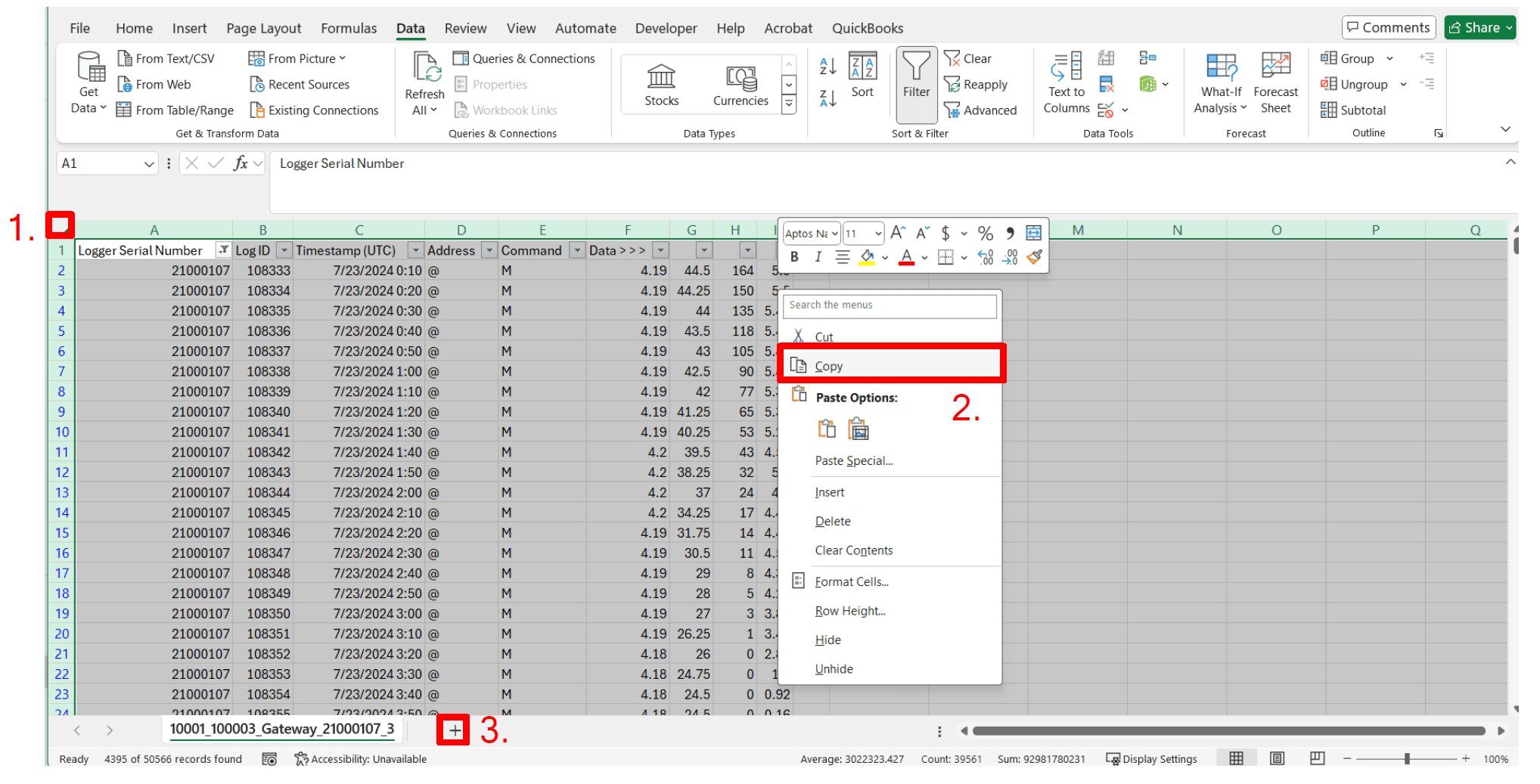
Task: Switch to the Formulas ribbon tab
Action: [348, 29]
